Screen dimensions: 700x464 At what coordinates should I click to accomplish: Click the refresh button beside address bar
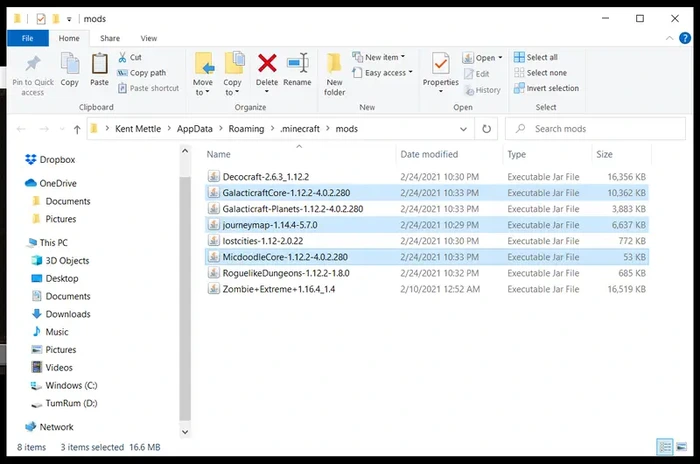point(487,129)
